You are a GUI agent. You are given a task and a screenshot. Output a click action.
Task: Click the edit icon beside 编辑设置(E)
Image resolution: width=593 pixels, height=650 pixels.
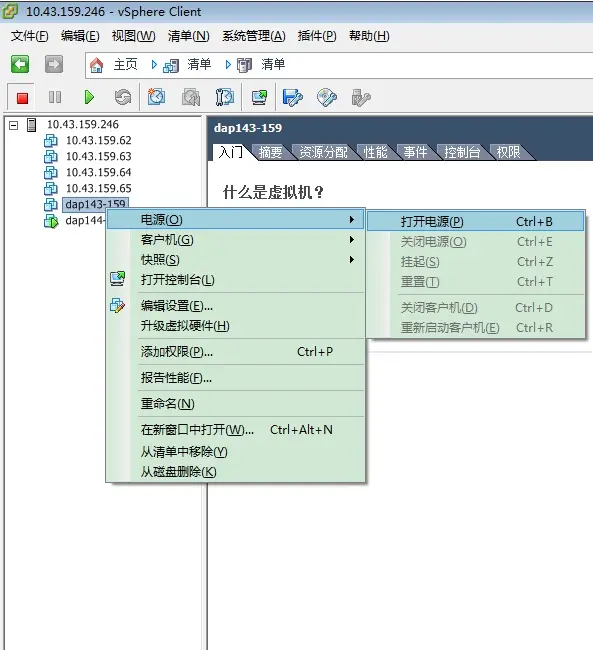point(118,306)
